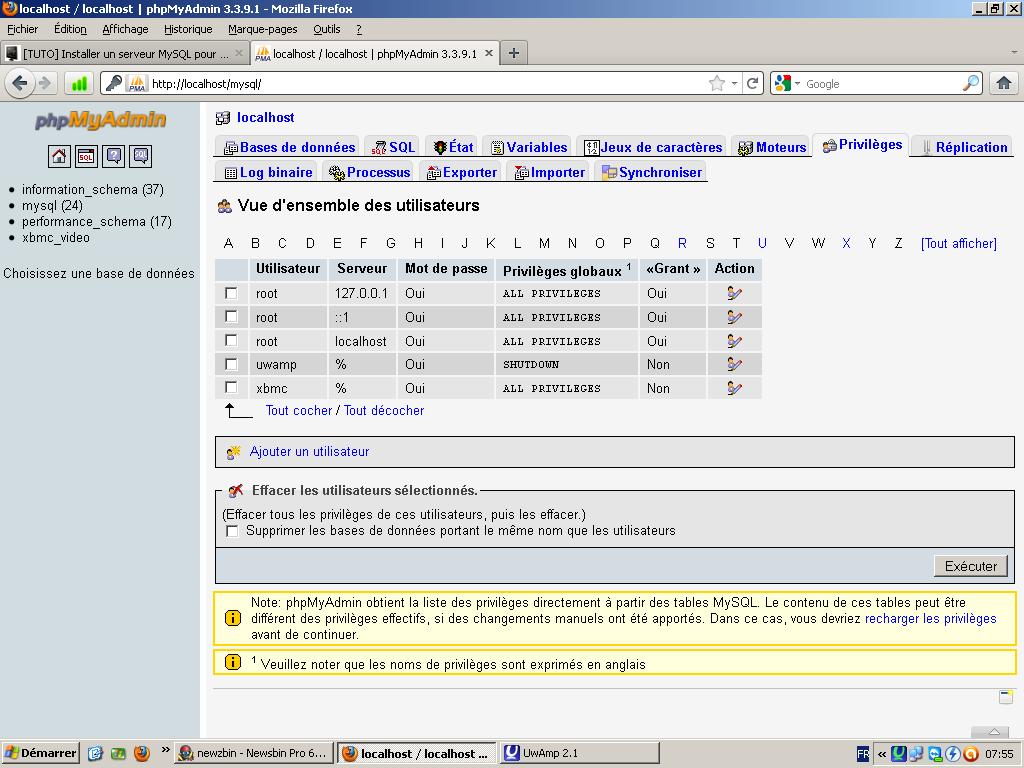Screen dimensions: 1024x768
Task: Open phpMyAdmin home icon in sidebar
Action: [59, 156]
